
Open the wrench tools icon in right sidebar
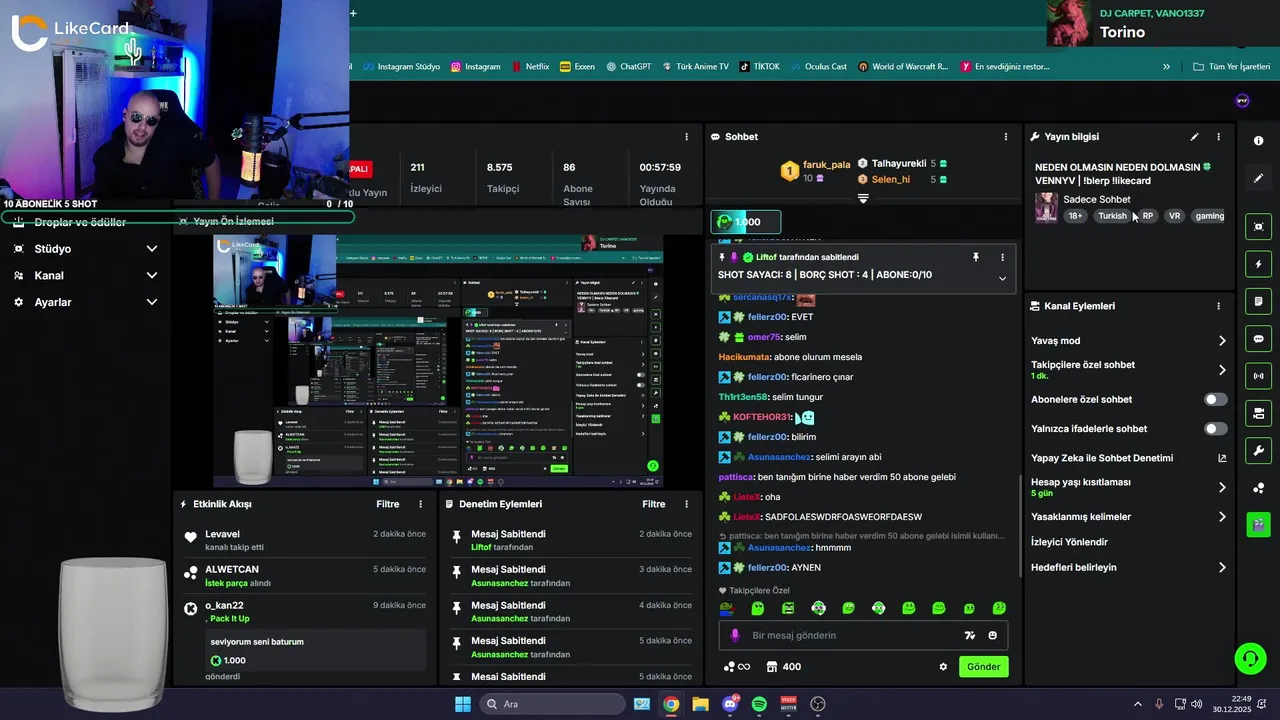[1258, 450]
